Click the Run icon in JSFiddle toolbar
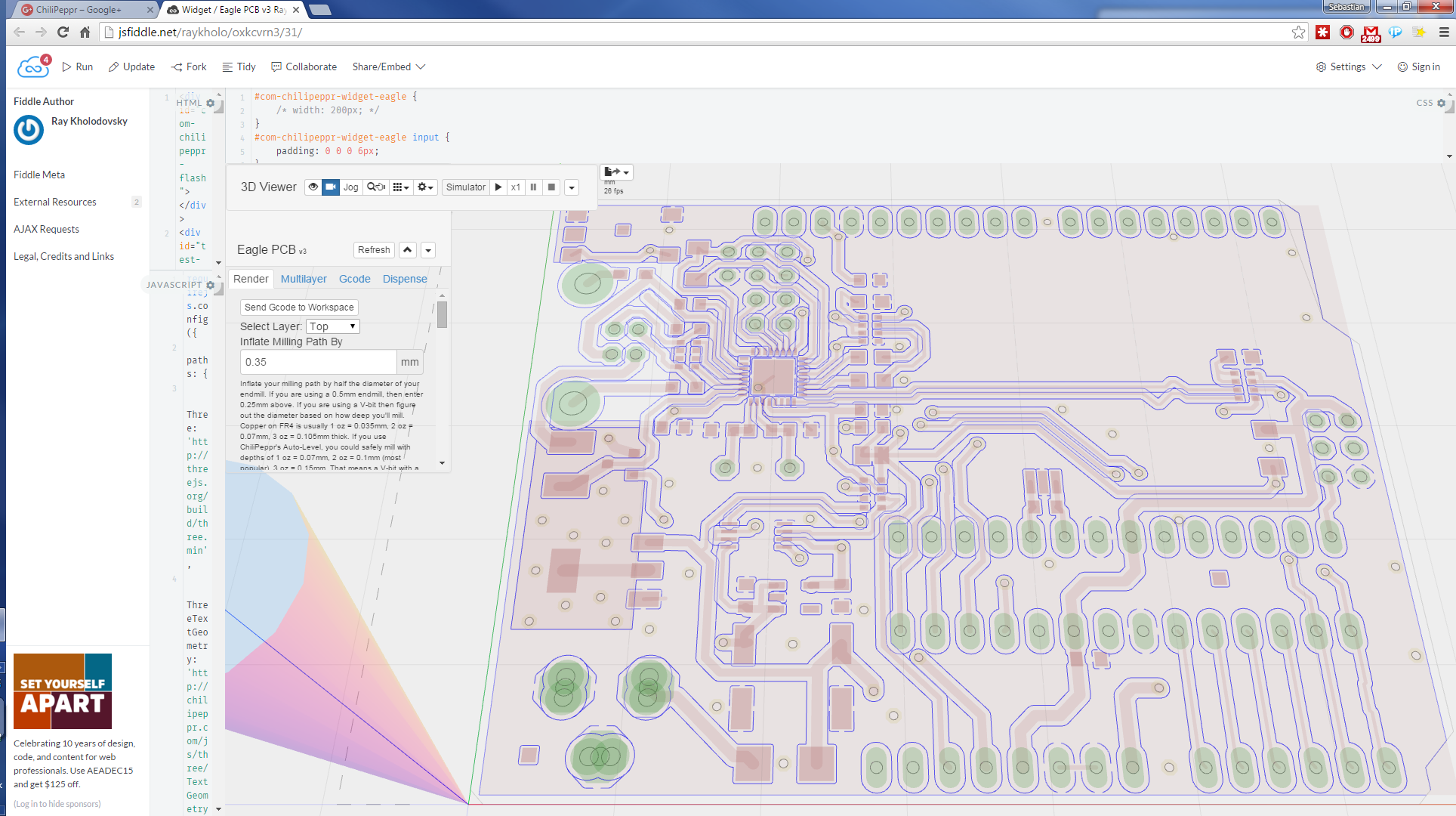Screen dimensions: 1456x816 tap(67, 66)
